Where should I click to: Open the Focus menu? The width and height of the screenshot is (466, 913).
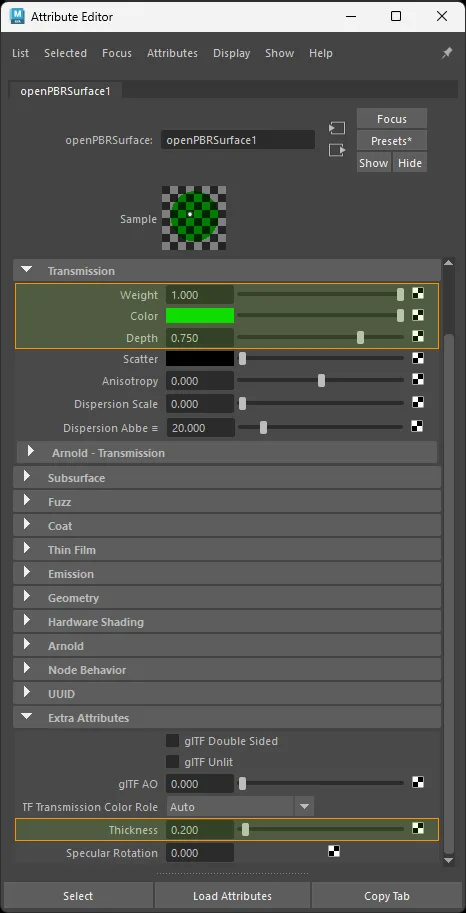point(116,53)
